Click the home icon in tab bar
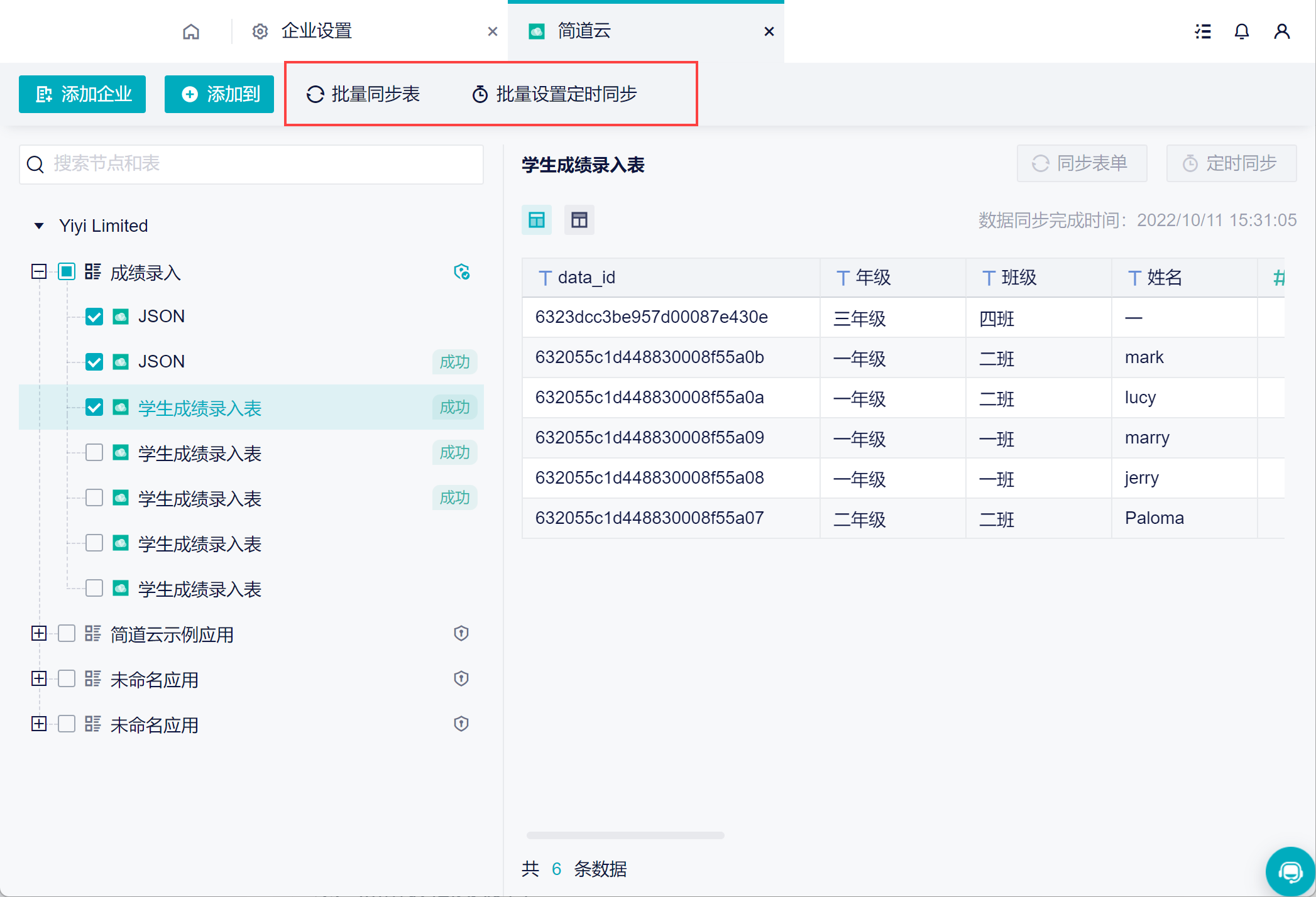Screen dimensions: 1316x897 tap(191, 31)
